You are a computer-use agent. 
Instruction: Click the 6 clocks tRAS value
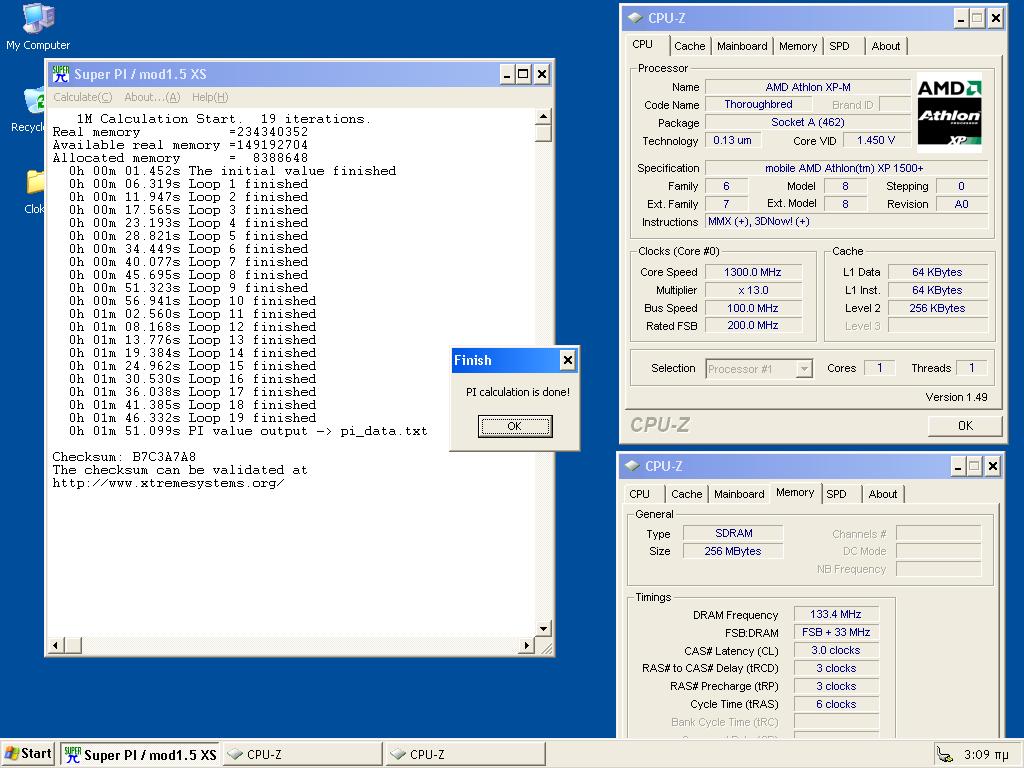click(836, 704)
